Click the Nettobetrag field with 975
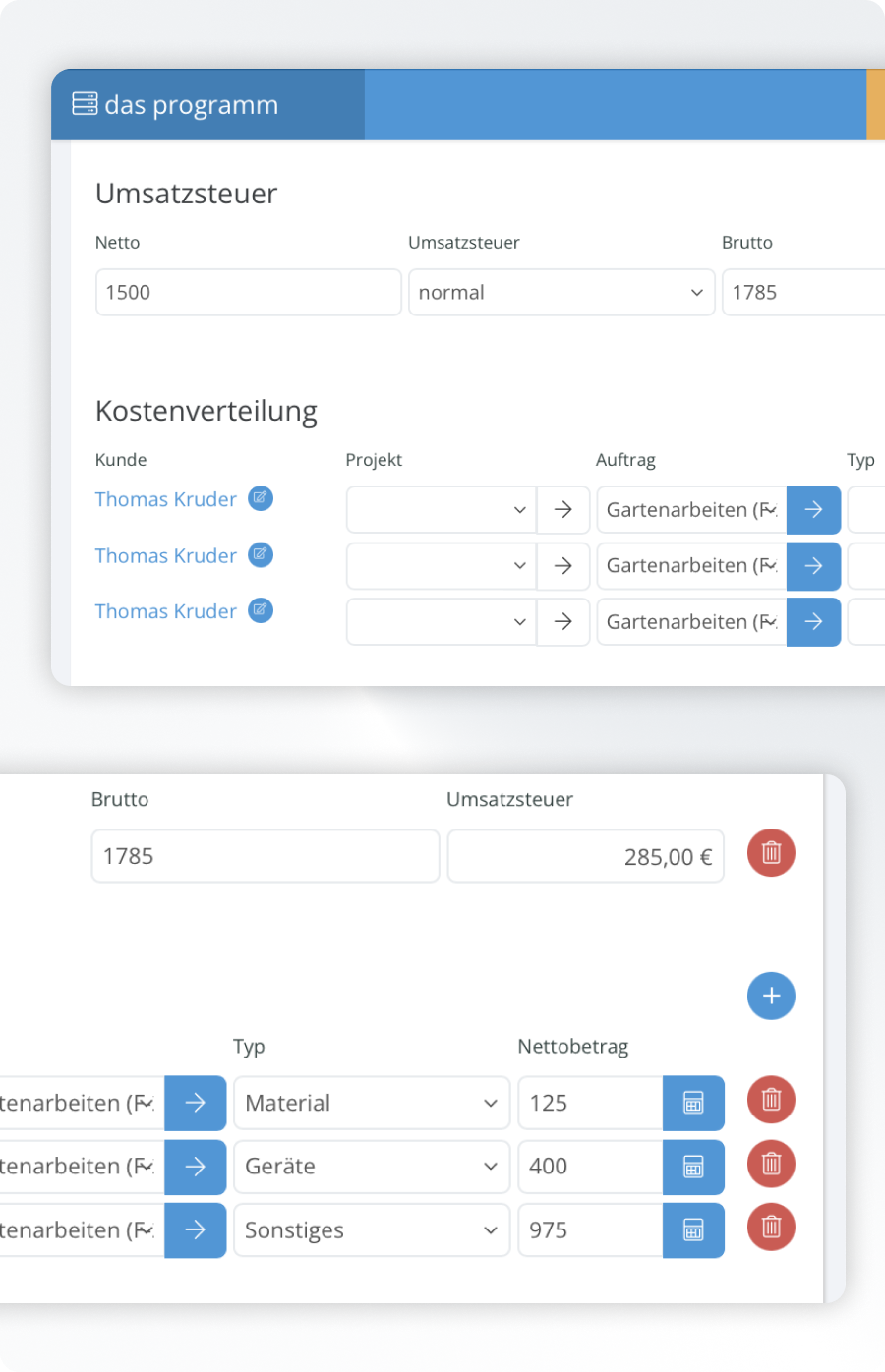The image size is (885, 1372). [591, 1229]
